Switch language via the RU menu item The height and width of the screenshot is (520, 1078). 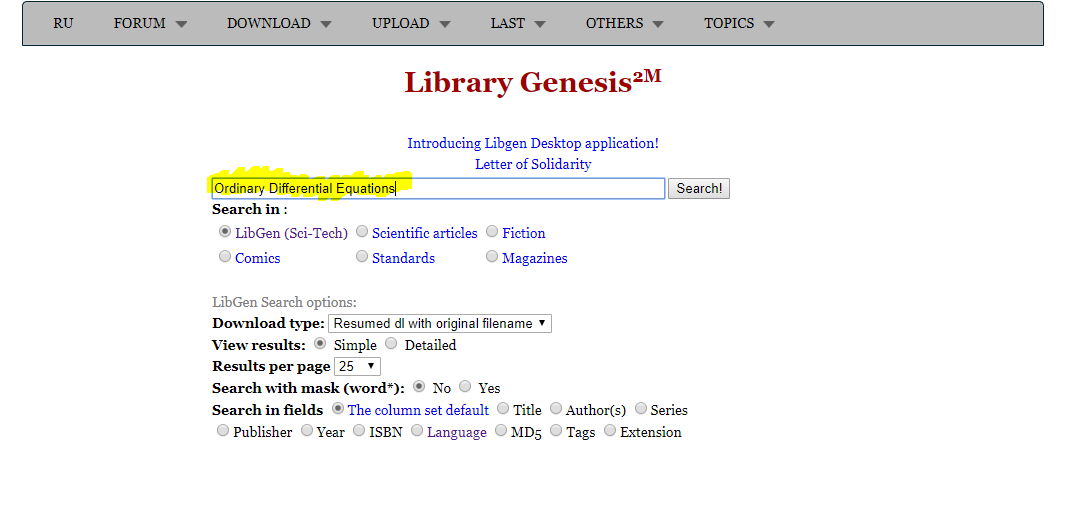[x=63, y=23]
